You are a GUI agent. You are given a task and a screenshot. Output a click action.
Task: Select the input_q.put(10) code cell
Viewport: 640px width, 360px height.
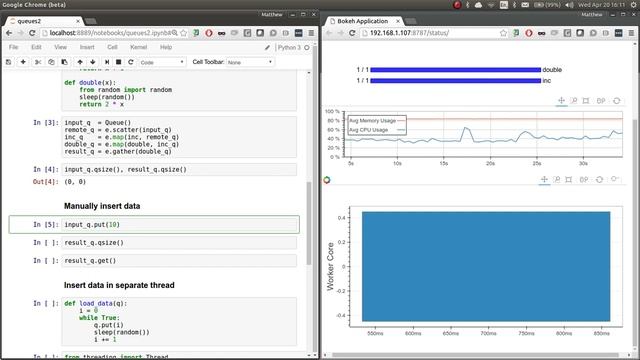pos(179,224)
